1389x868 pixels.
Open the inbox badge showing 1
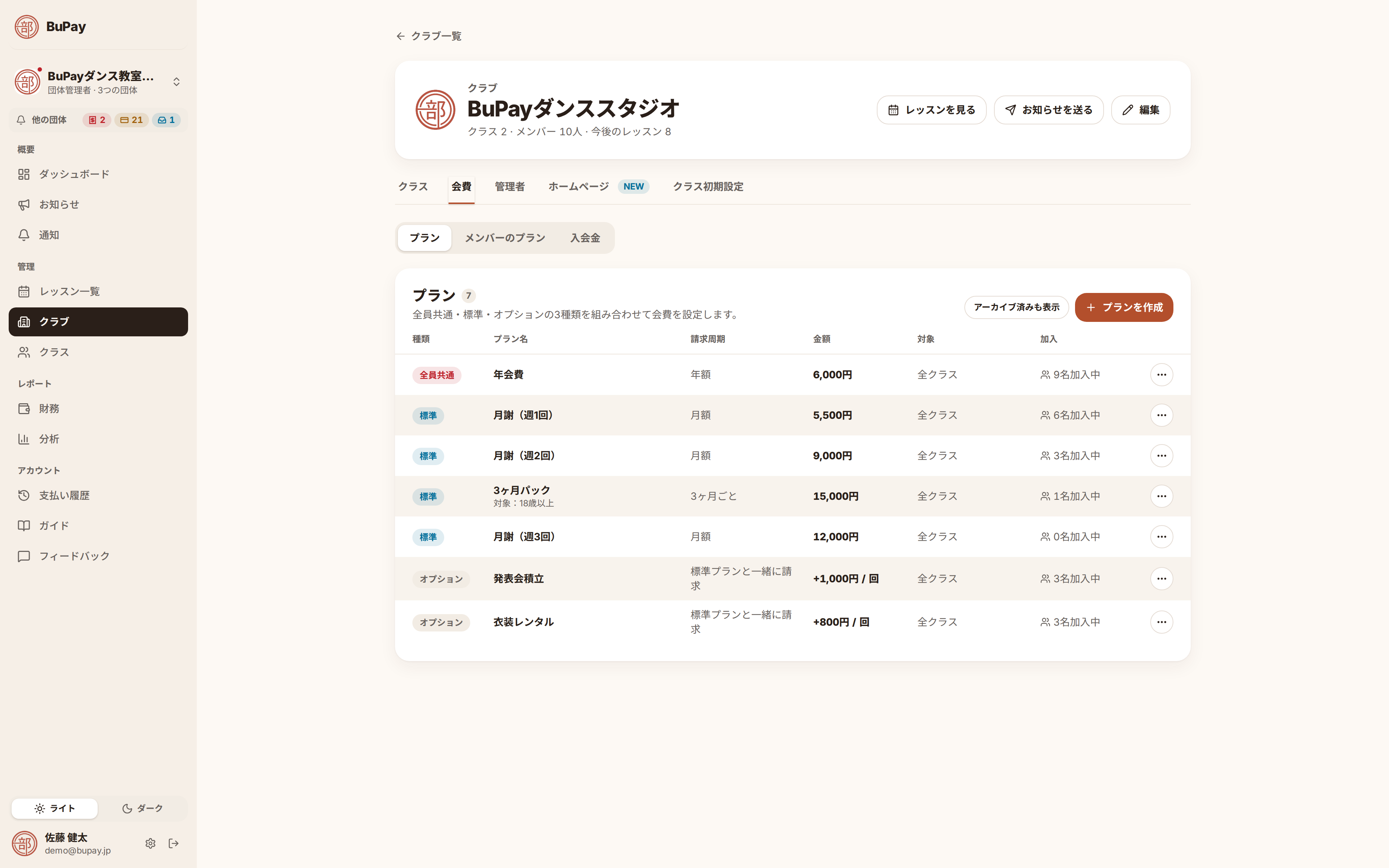tap(166, 120)
